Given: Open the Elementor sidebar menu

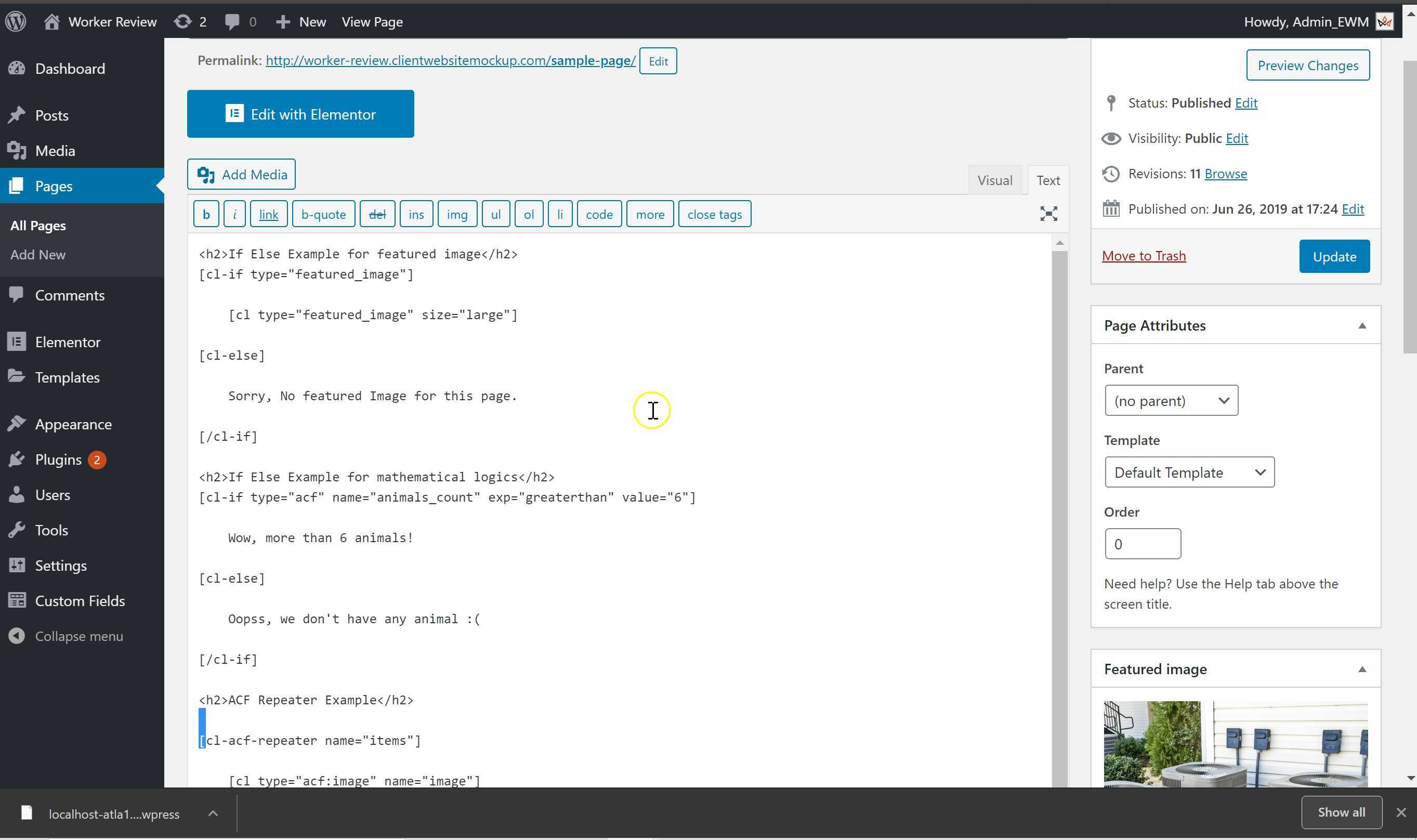Looking at the screenshot, I should point(68,342).
